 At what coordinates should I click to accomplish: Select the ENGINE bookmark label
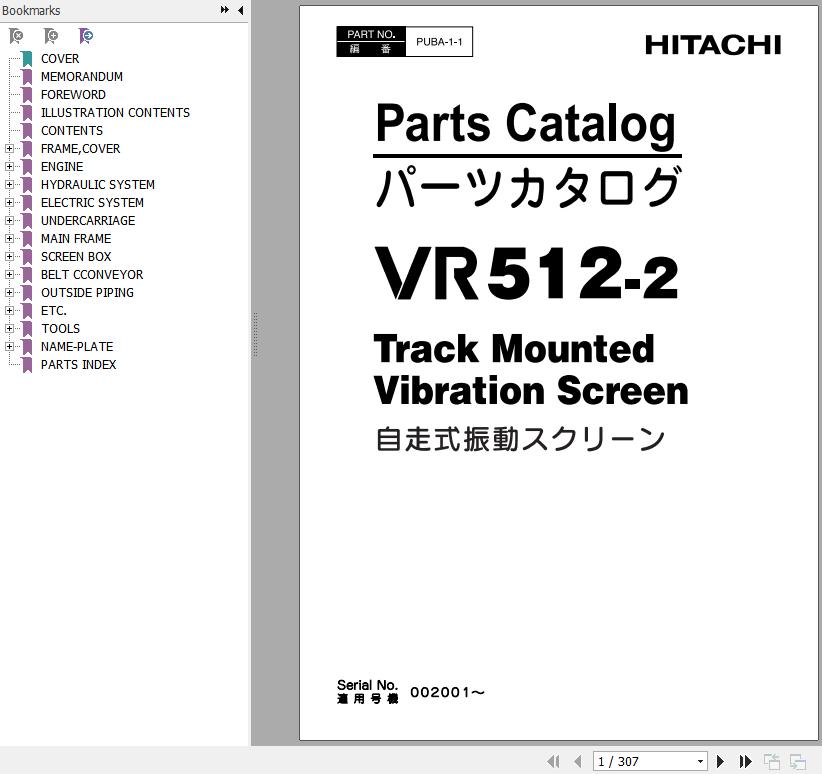click(x=62, y=167)
